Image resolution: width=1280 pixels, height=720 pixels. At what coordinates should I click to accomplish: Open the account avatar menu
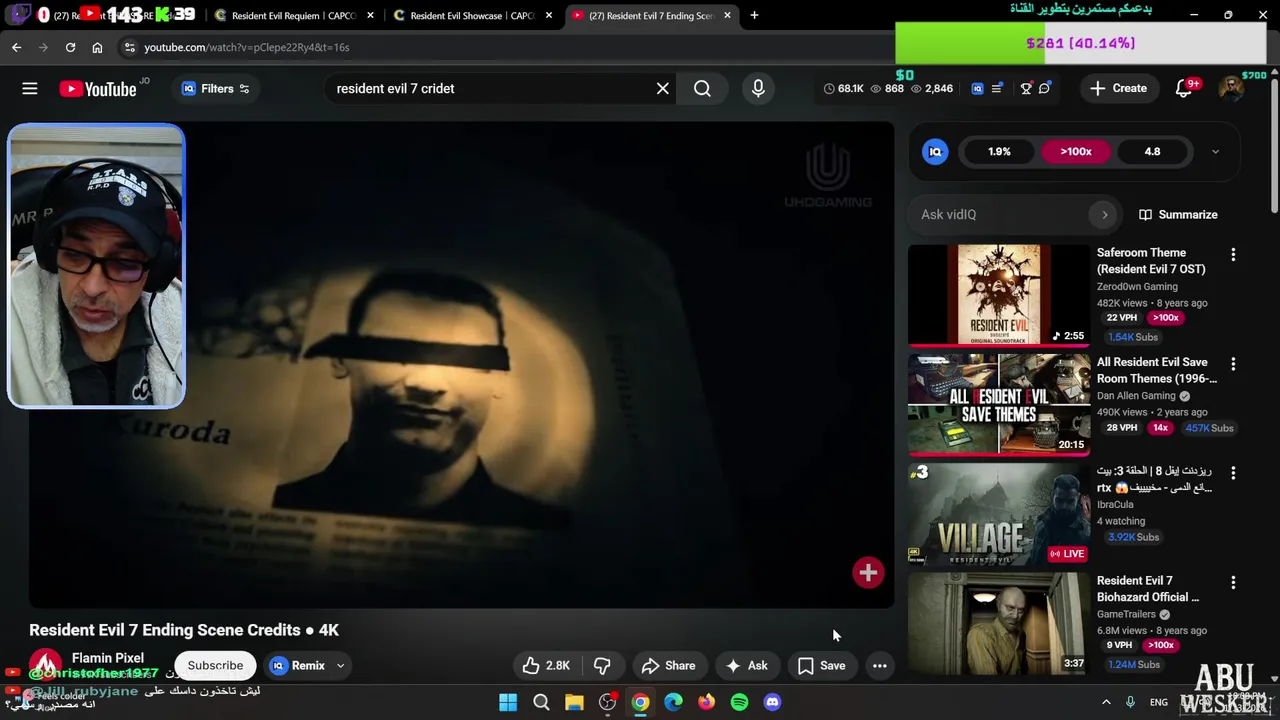(1231, 89)
